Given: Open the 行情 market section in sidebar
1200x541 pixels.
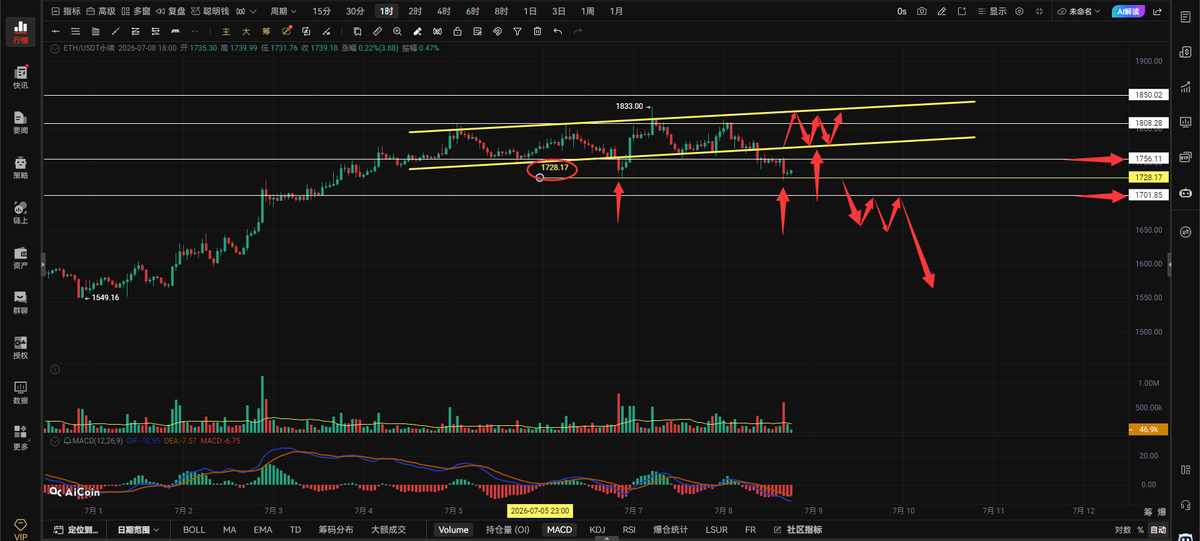Looking at the screenshot, I should (20, 31).
